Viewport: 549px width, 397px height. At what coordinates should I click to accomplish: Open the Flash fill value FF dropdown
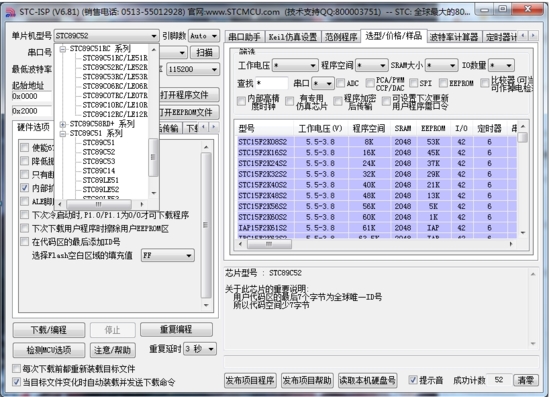[168, 255]
